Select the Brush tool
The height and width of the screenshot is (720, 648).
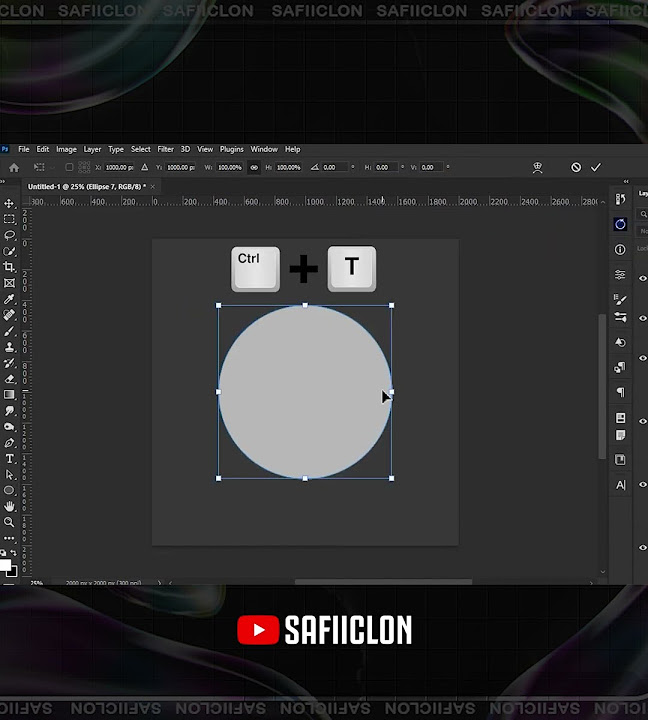[x=9, y=331]
